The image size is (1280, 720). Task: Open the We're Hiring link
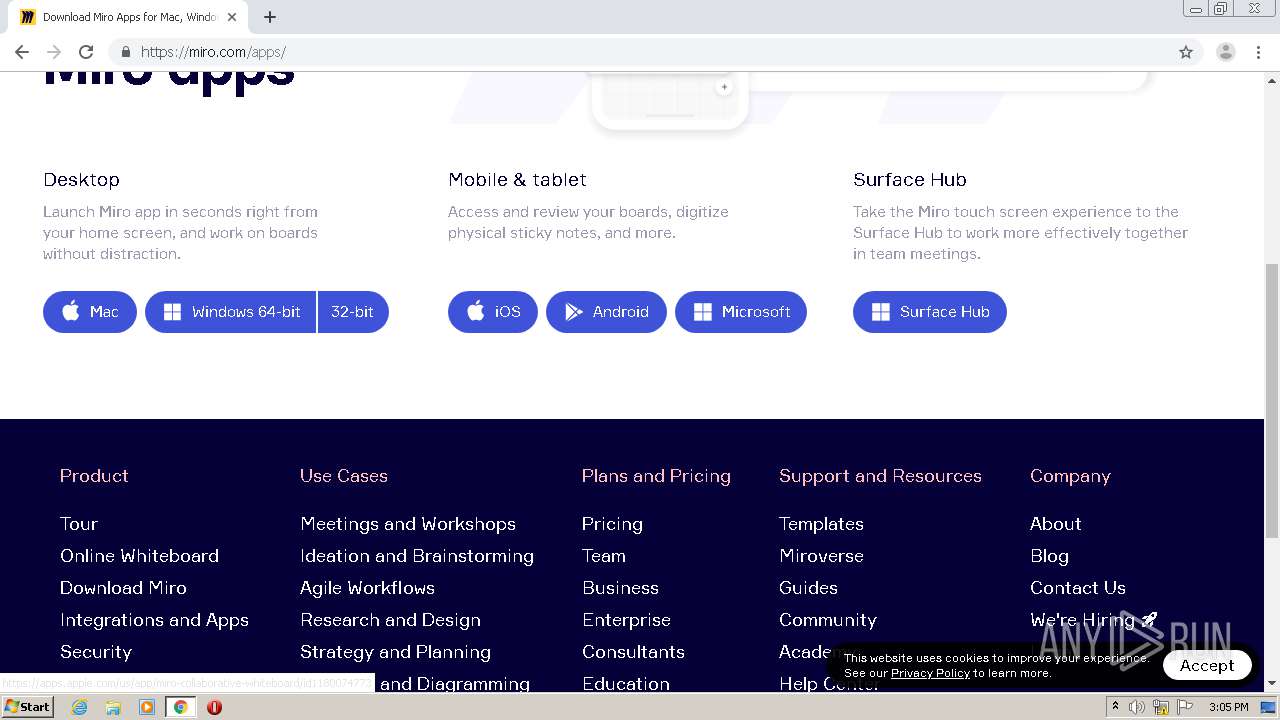(x=1093, y=620)
